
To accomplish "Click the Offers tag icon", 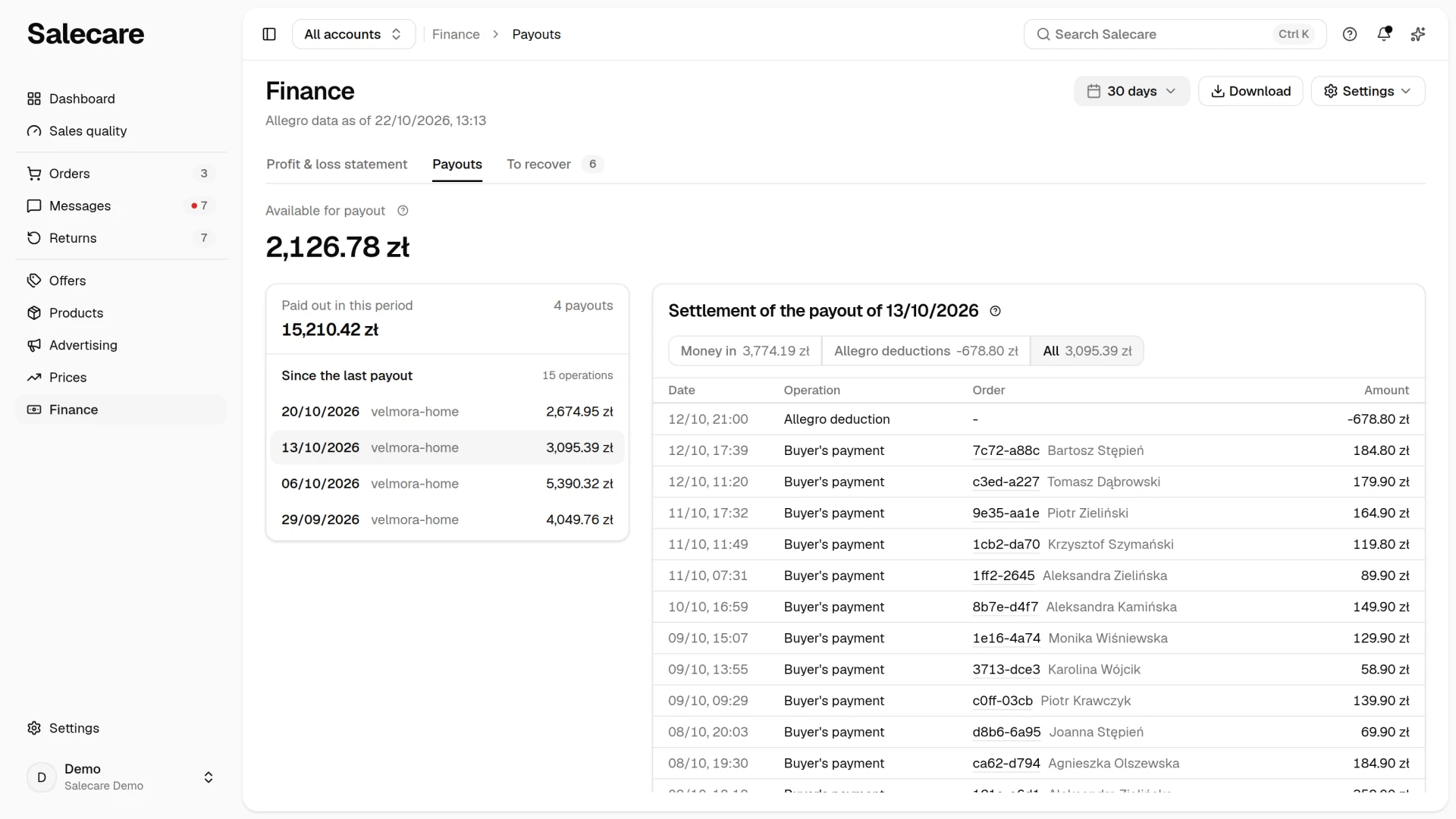I will pos(34,281).
